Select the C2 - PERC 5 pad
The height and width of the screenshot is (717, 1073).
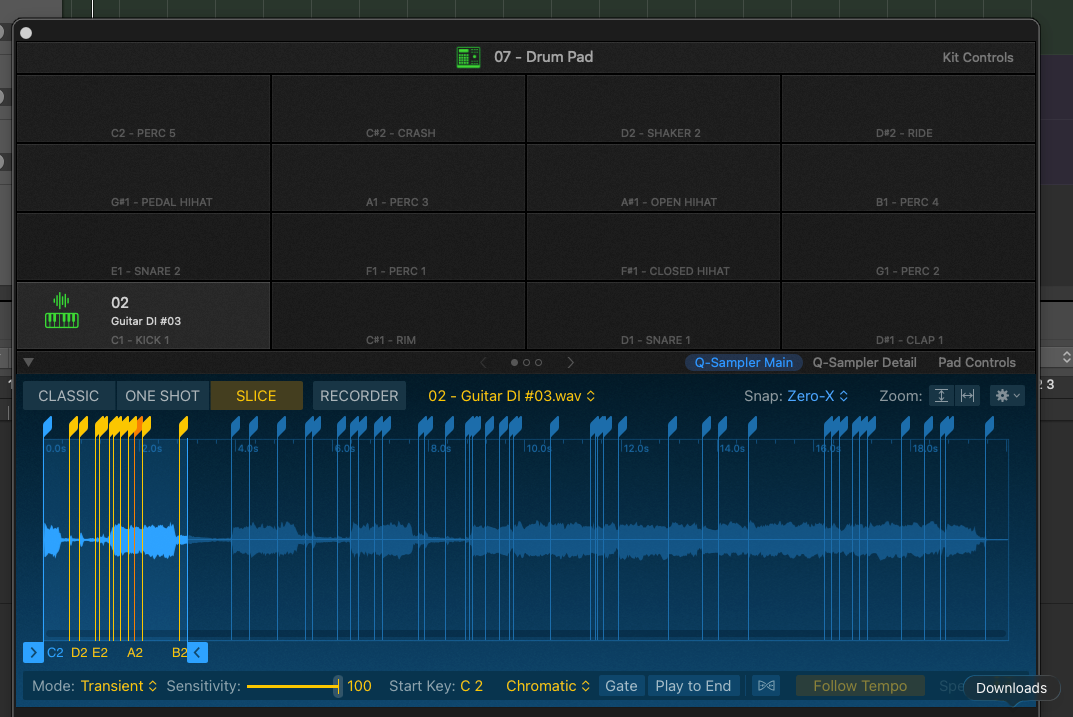pyautogui.click(x=144, y=109)
